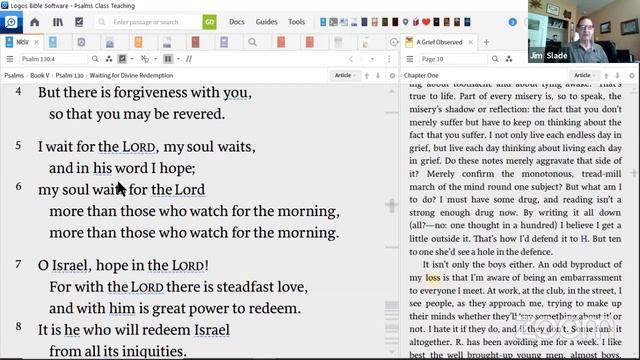Click Book V breadcrumb link
This screenshot has width=640, height=360.
tap(40, 76)
